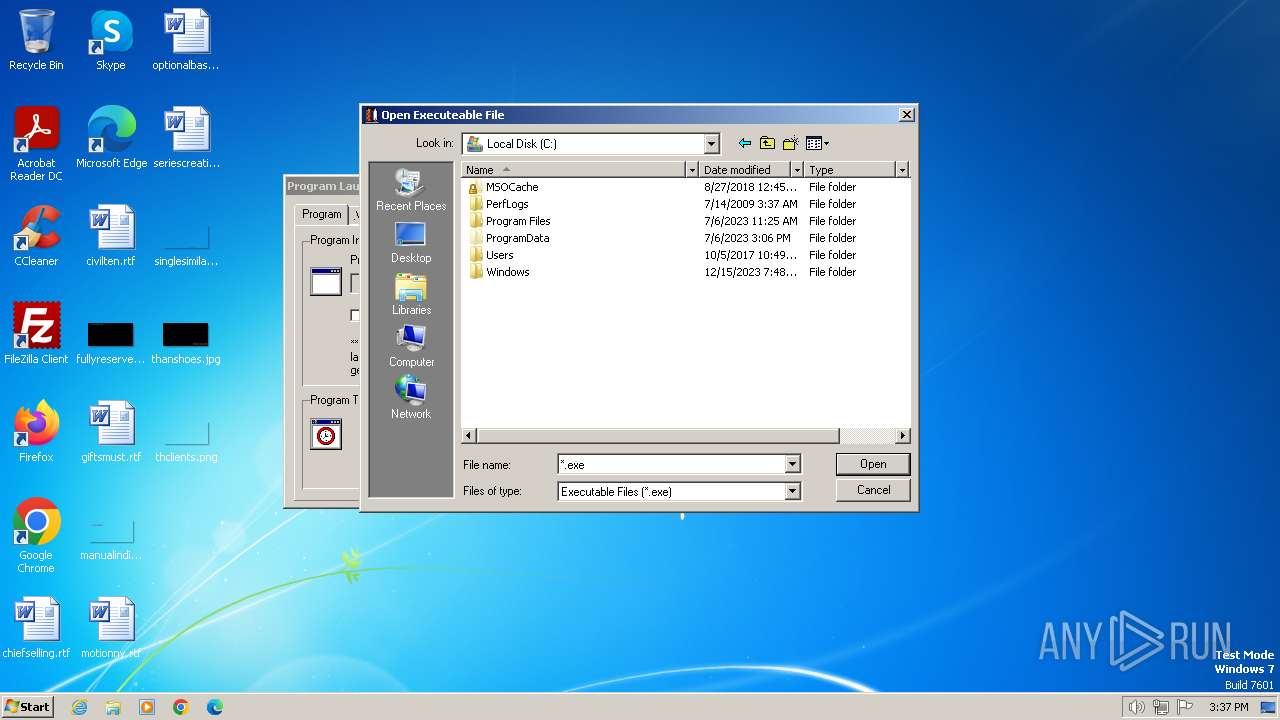1280x720 pixels.
Task: Toggle the checkbox in the Program Launcher window
Action: pos(355,315)
